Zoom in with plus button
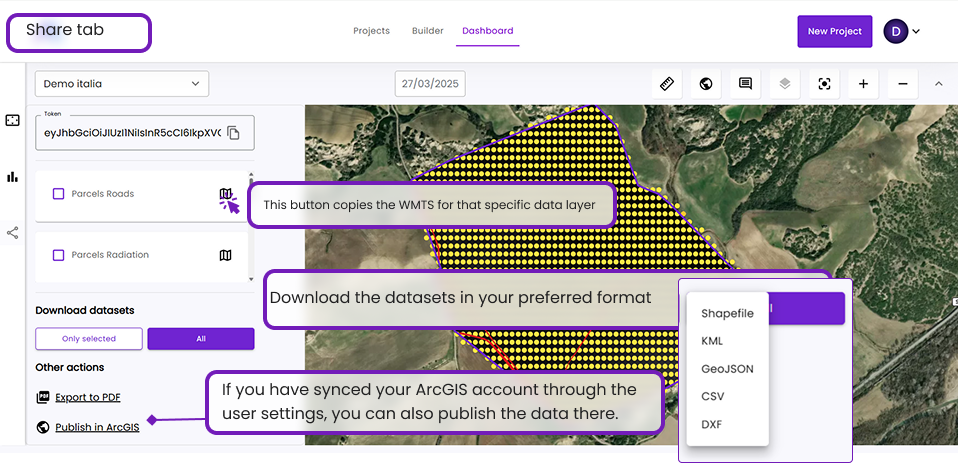958x463 pixels. pos(863,84)
